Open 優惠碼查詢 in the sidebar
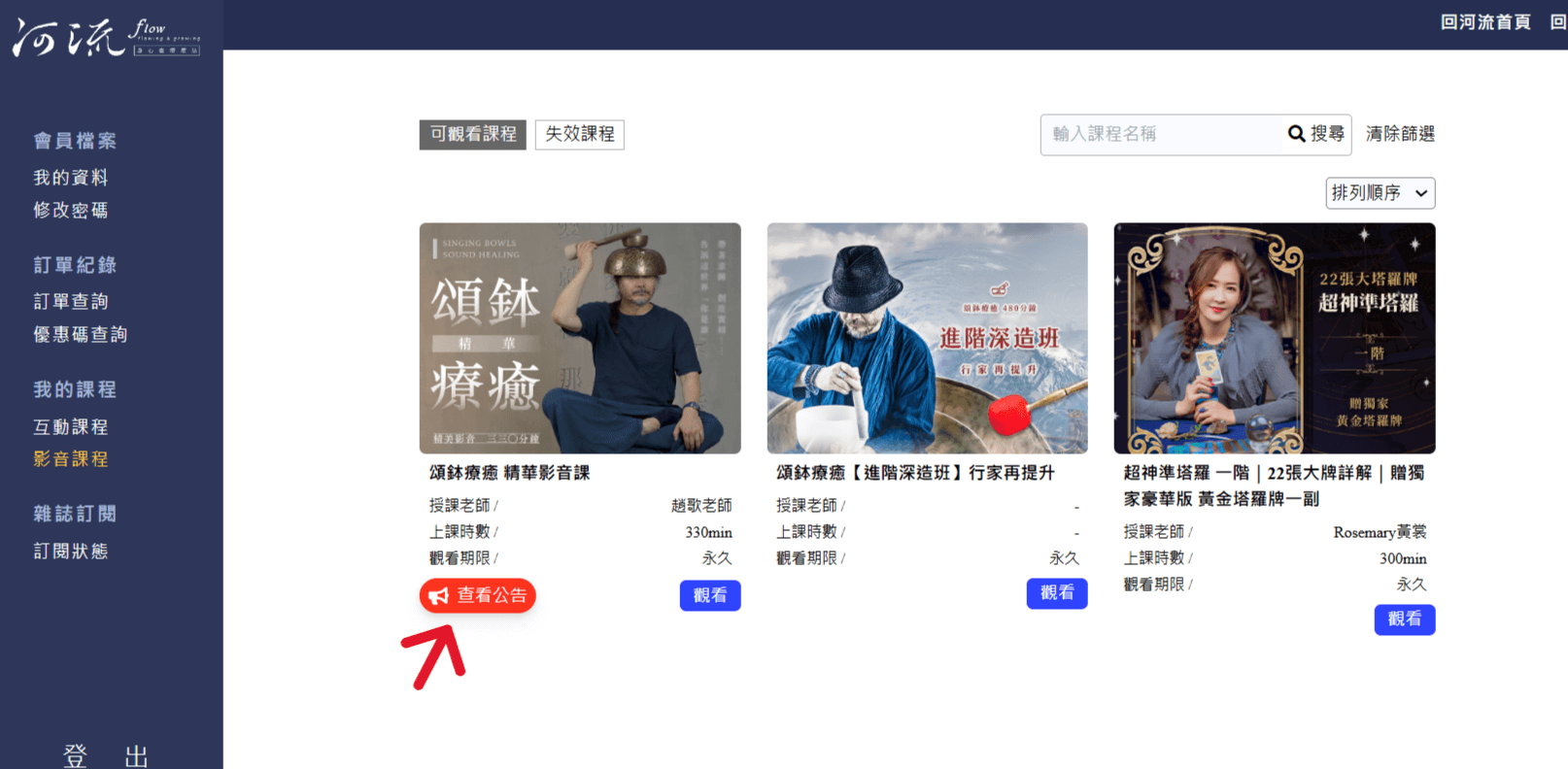 pyautogui.click(x=81, y=334)
